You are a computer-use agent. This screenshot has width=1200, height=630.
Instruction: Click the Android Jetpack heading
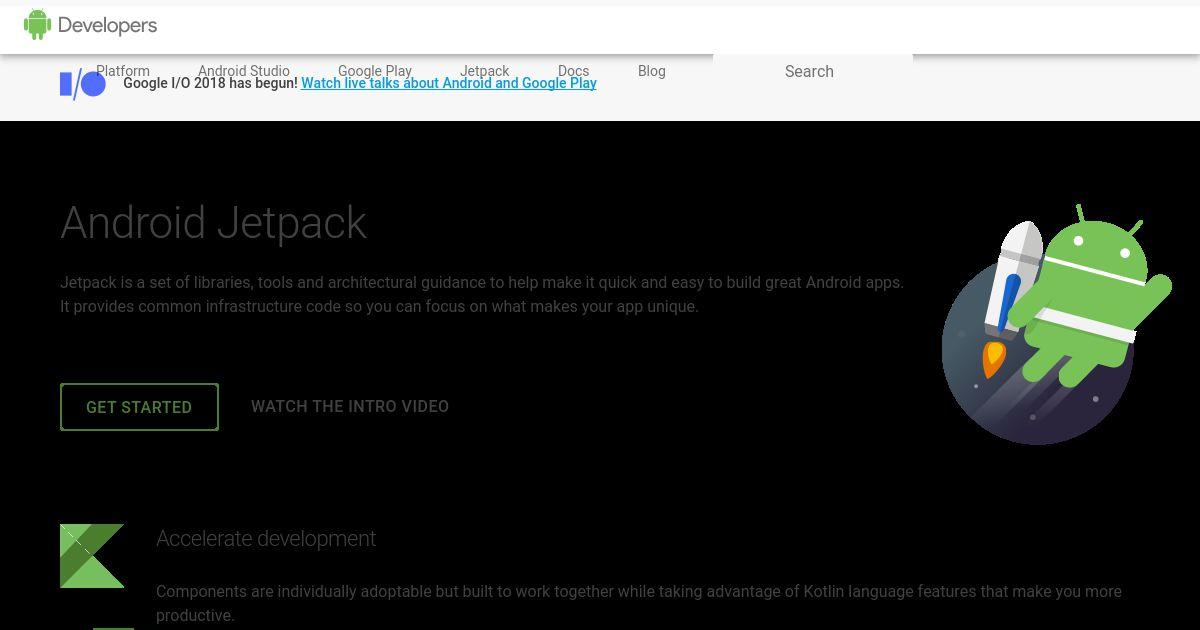tap(214, 222)
